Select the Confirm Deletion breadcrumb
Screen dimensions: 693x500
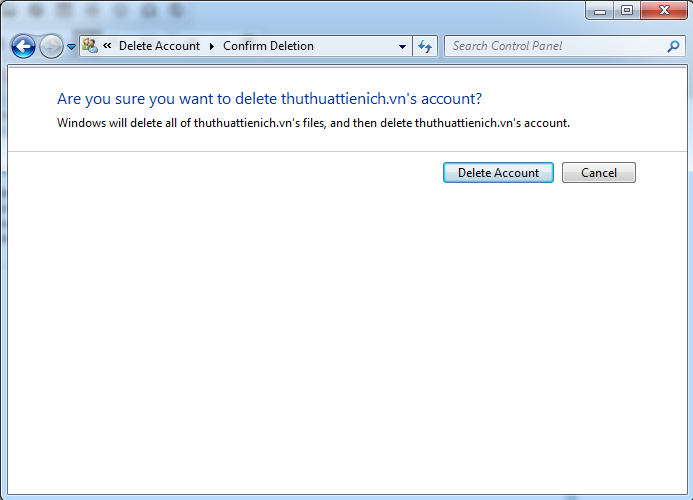pos(268,46)
